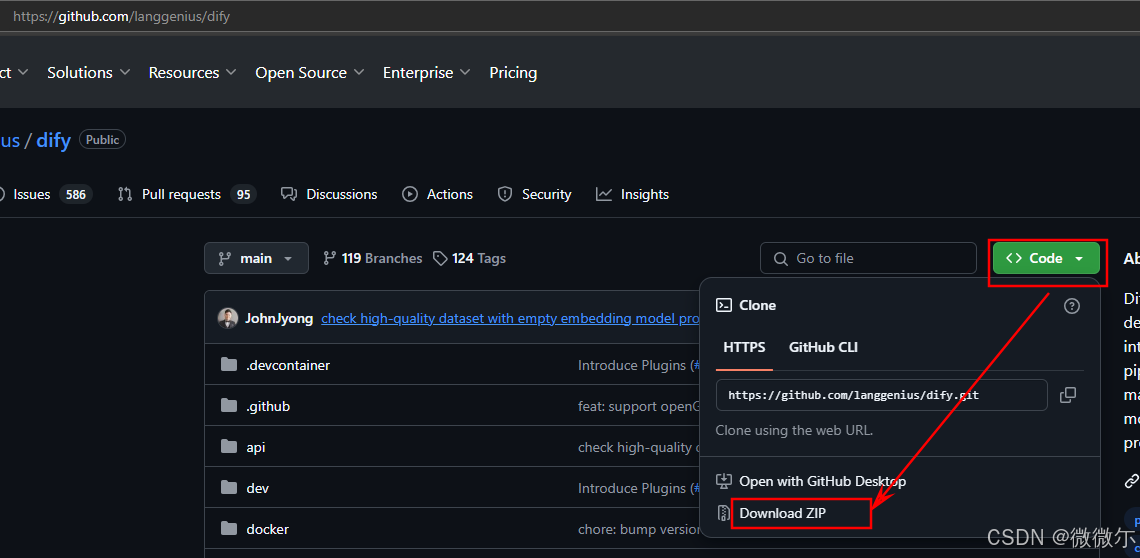Expand the Resources navigation menu
The image size is (1140, 558).
193,73
